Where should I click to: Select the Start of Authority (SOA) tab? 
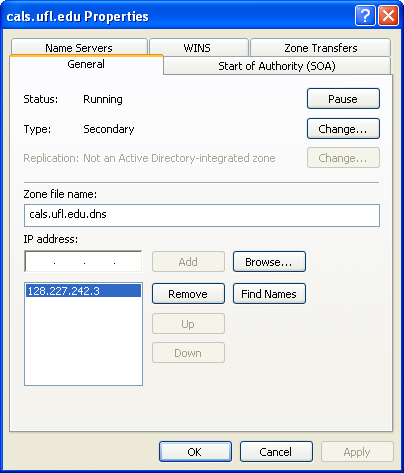(277, 66)
